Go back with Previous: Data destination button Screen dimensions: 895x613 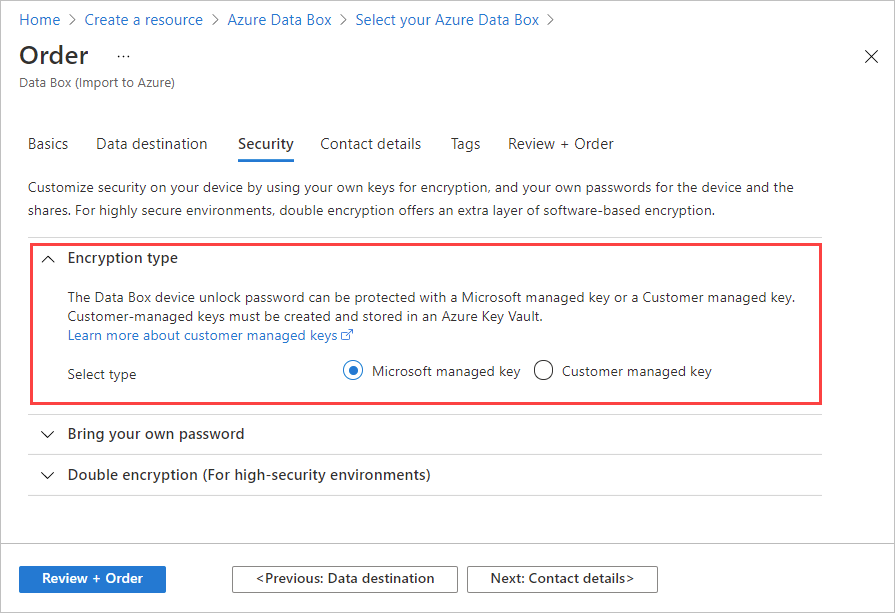click(x=344, y=579)
